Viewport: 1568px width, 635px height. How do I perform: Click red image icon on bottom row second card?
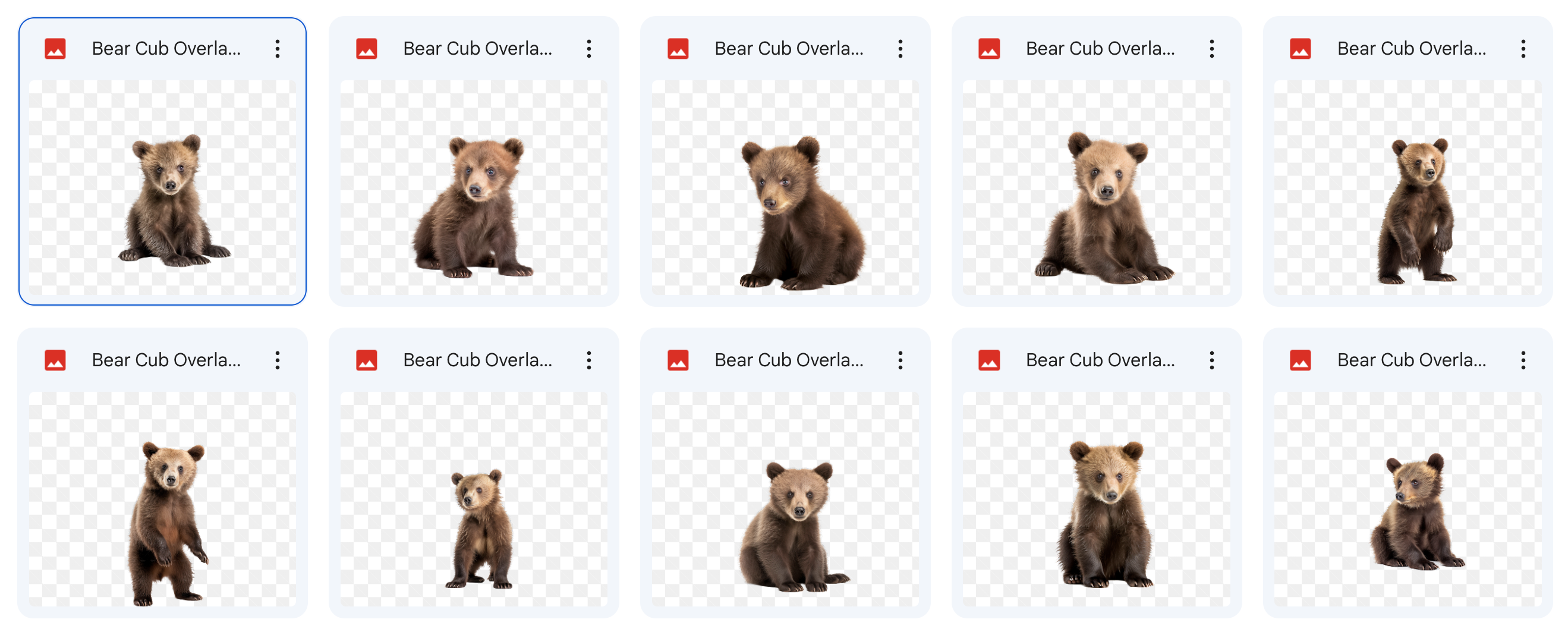(366, 360)
